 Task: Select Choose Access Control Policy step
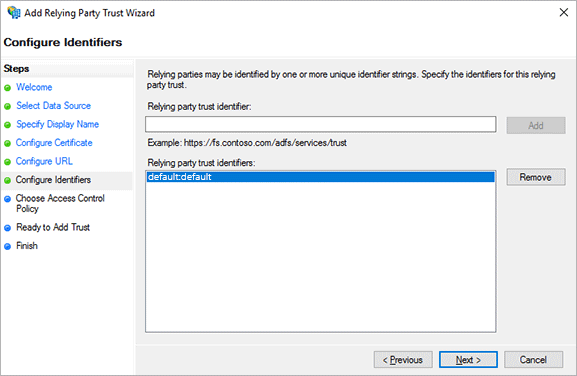[x=60, y=203]
